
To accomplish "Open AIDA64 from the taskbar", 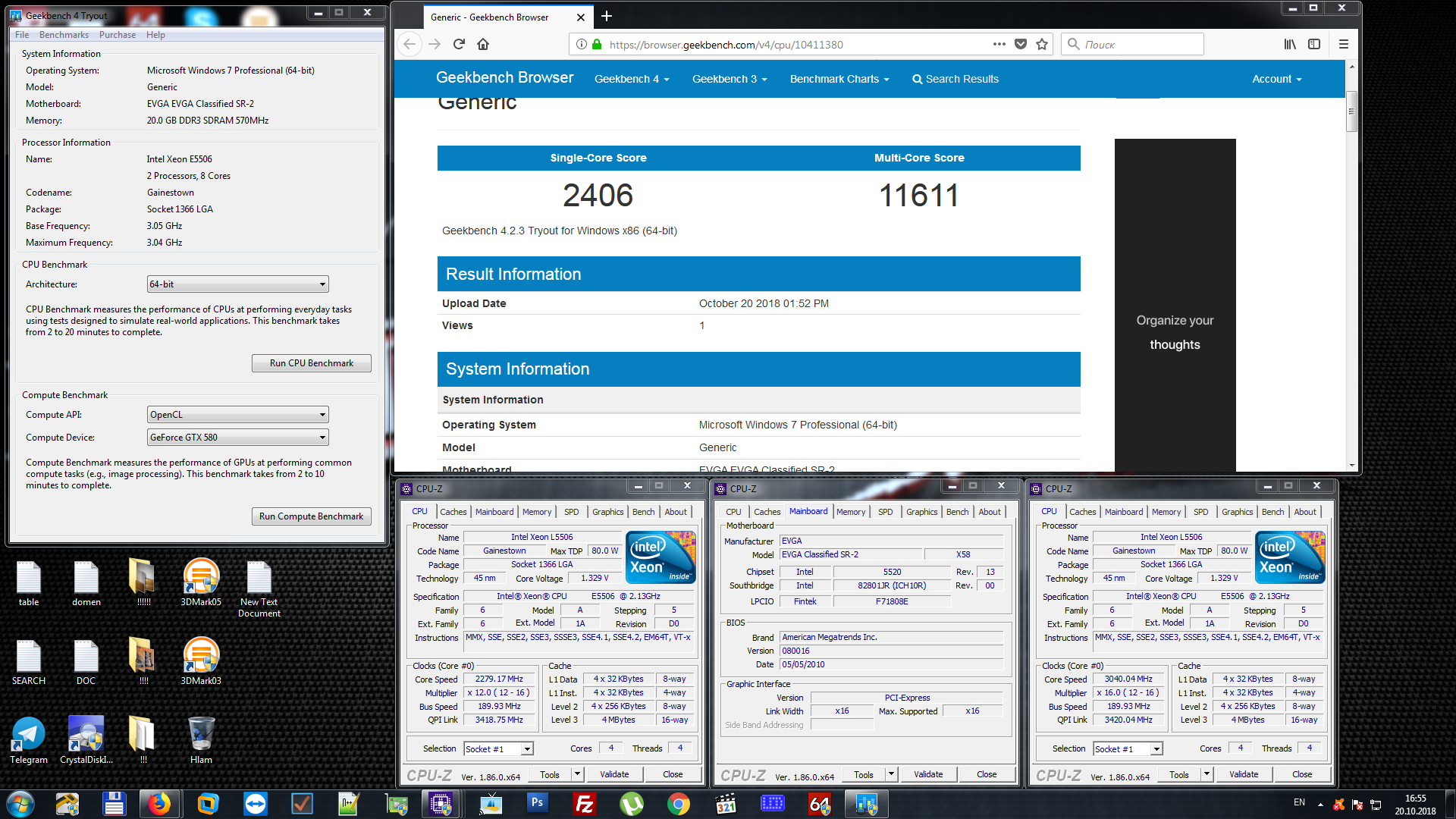I will (x=820, y=804).
